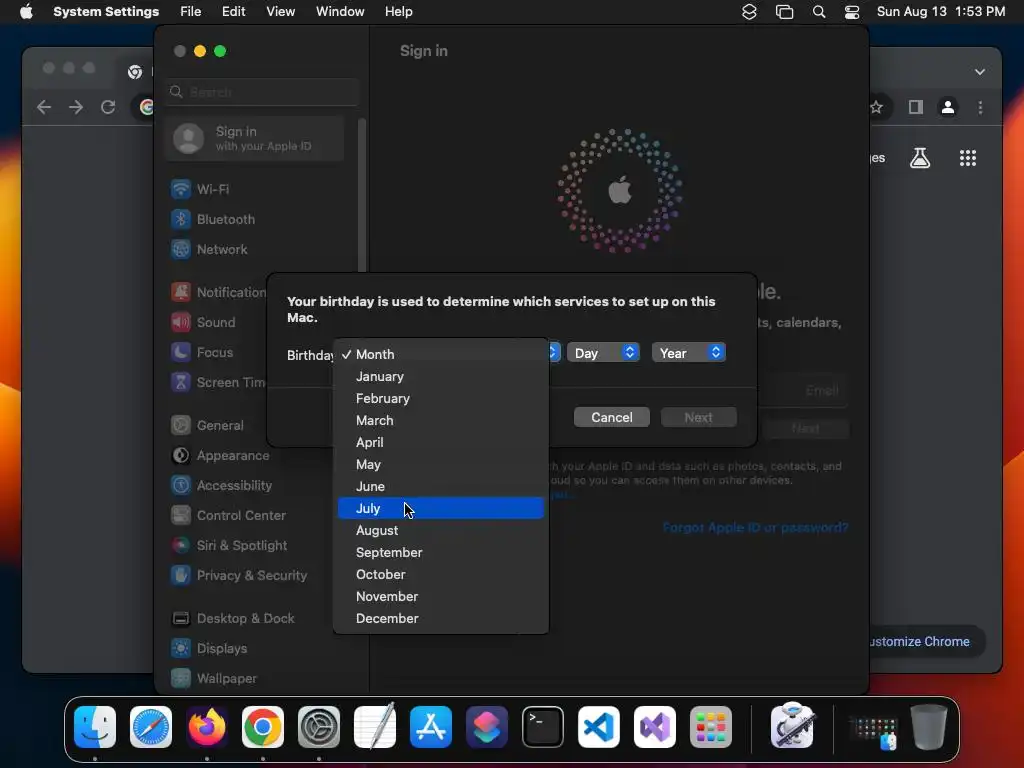1024x768 pixels.
Task: Keep the checked Month placeholder option
Action: point(441,354)
